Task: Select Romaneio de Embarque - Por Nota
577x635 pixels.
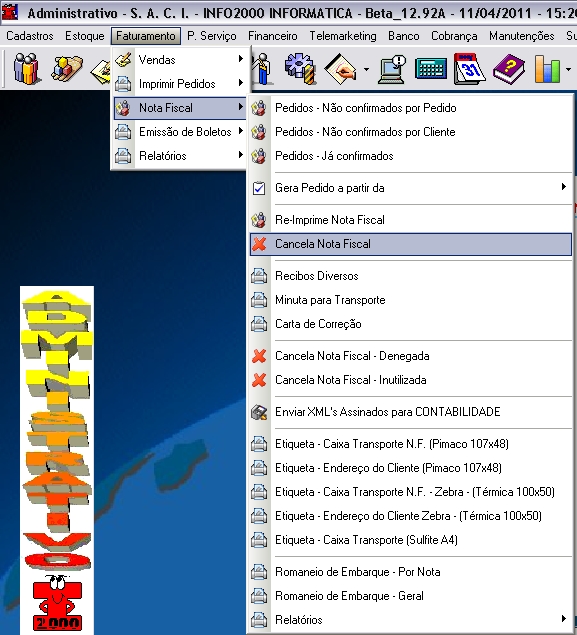Action: point(411,572)
